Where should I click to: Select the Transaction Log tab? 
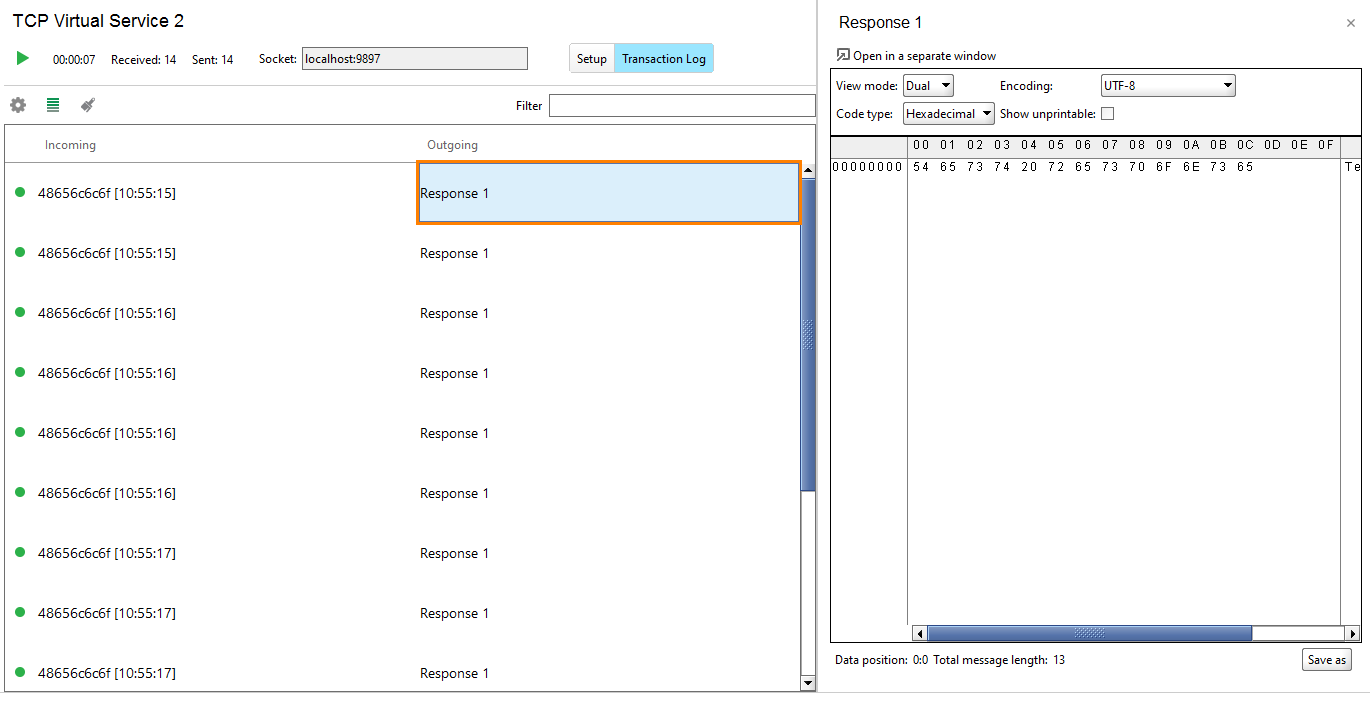[663, 58]
